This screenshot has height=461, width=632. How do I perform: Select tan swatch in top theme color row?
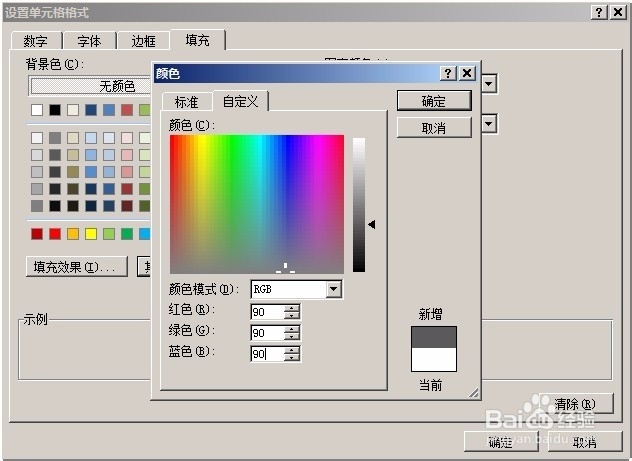pyautogui.click(x=73, y=110)
